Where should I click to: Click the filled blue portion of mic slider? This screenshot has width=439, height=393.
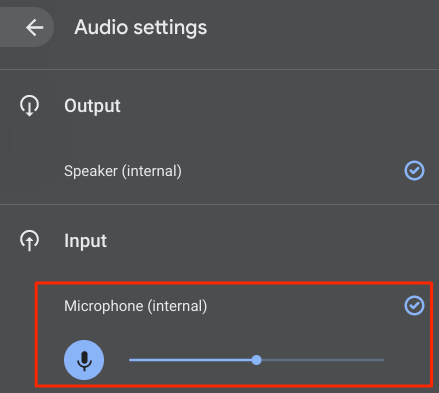coord(190,360)
